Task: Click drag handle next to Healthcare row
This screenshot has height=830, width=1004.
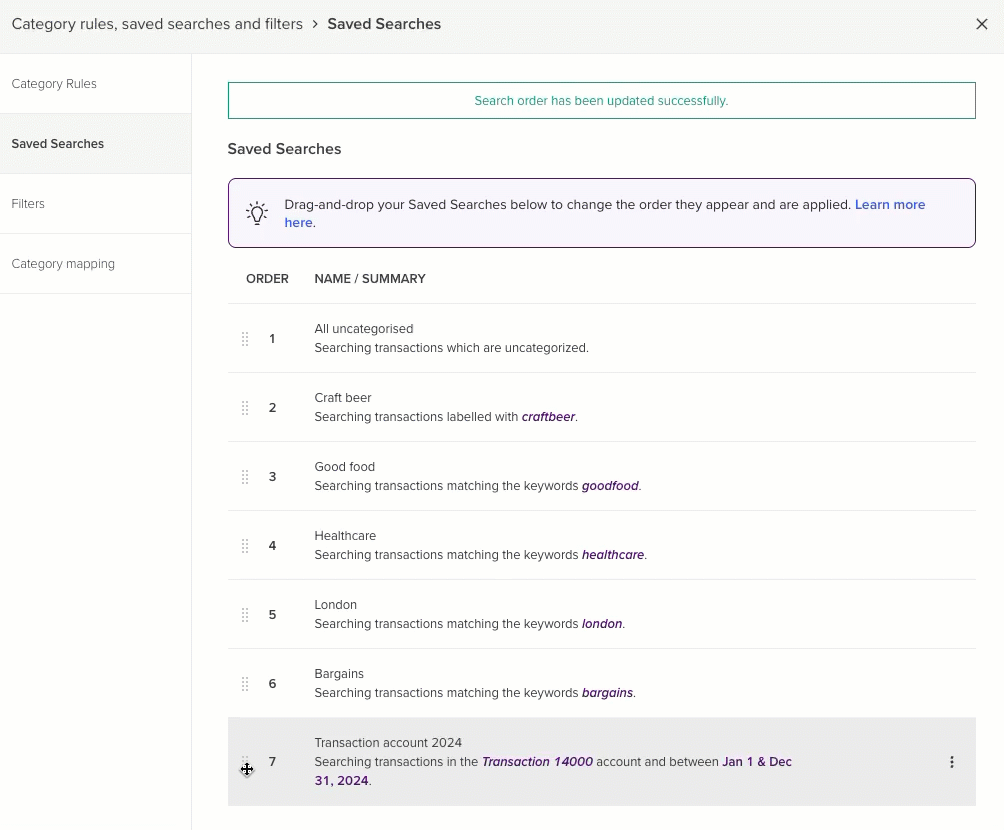Action: coord(245,546)
